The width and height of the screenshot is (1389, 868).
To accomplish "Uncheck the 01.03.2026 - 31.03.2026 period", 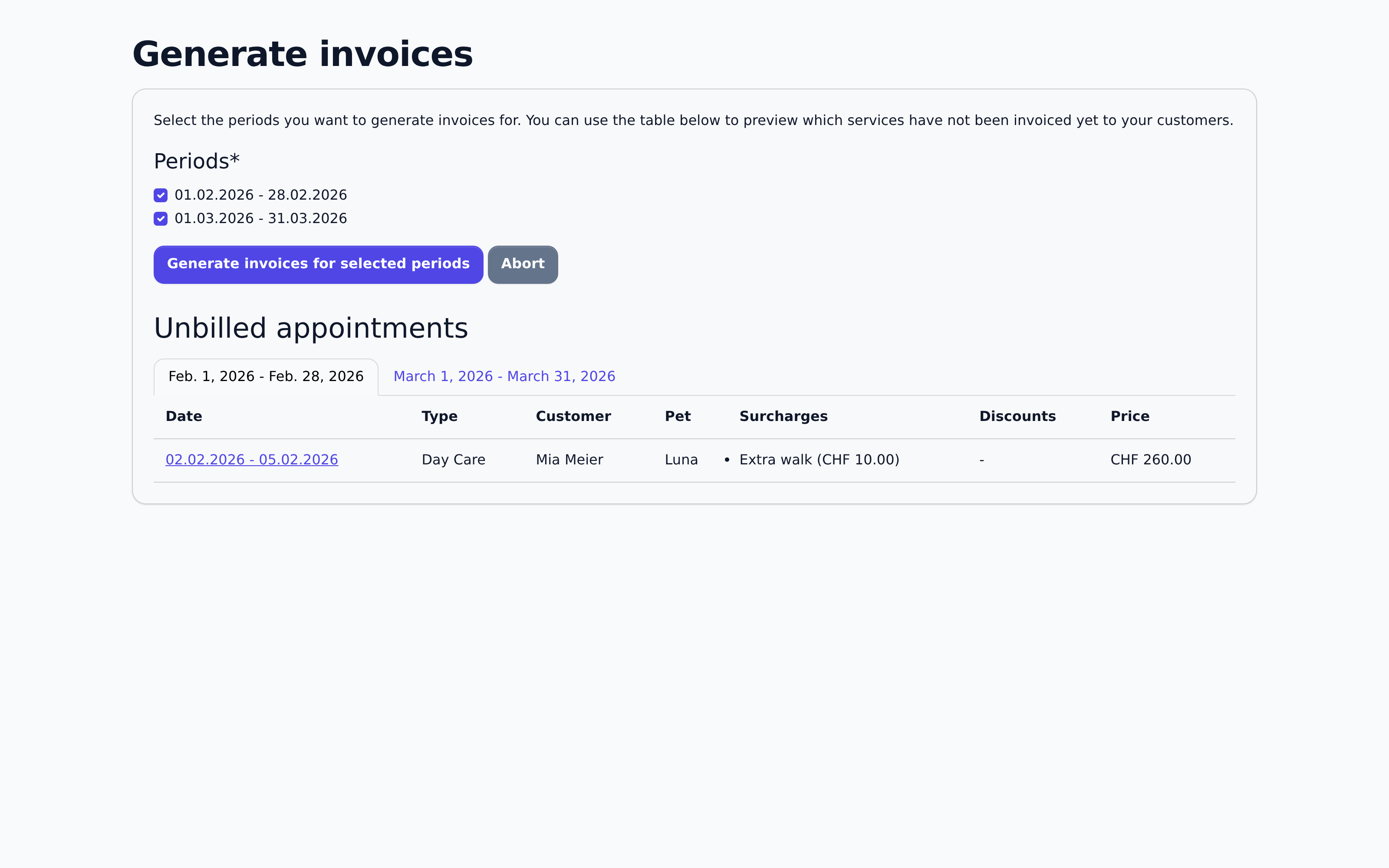I will pos(161,219).
